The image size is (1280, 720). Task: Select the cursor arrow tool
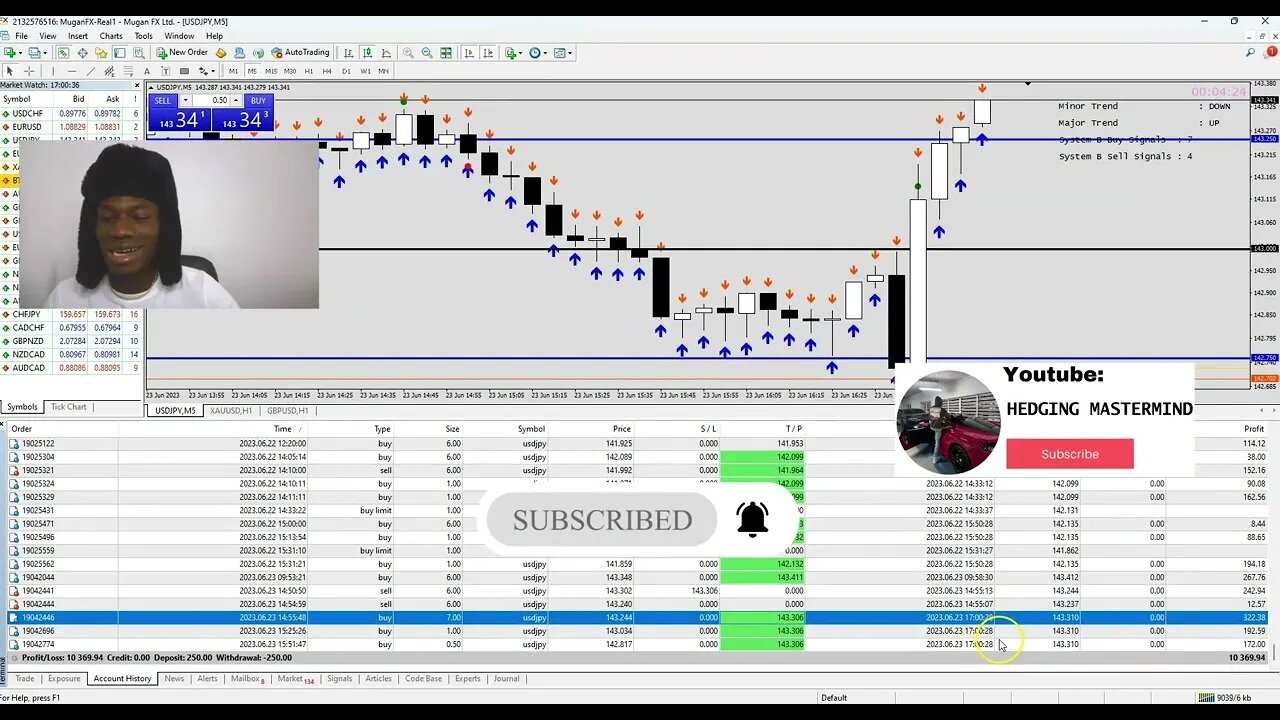[10, 71]
